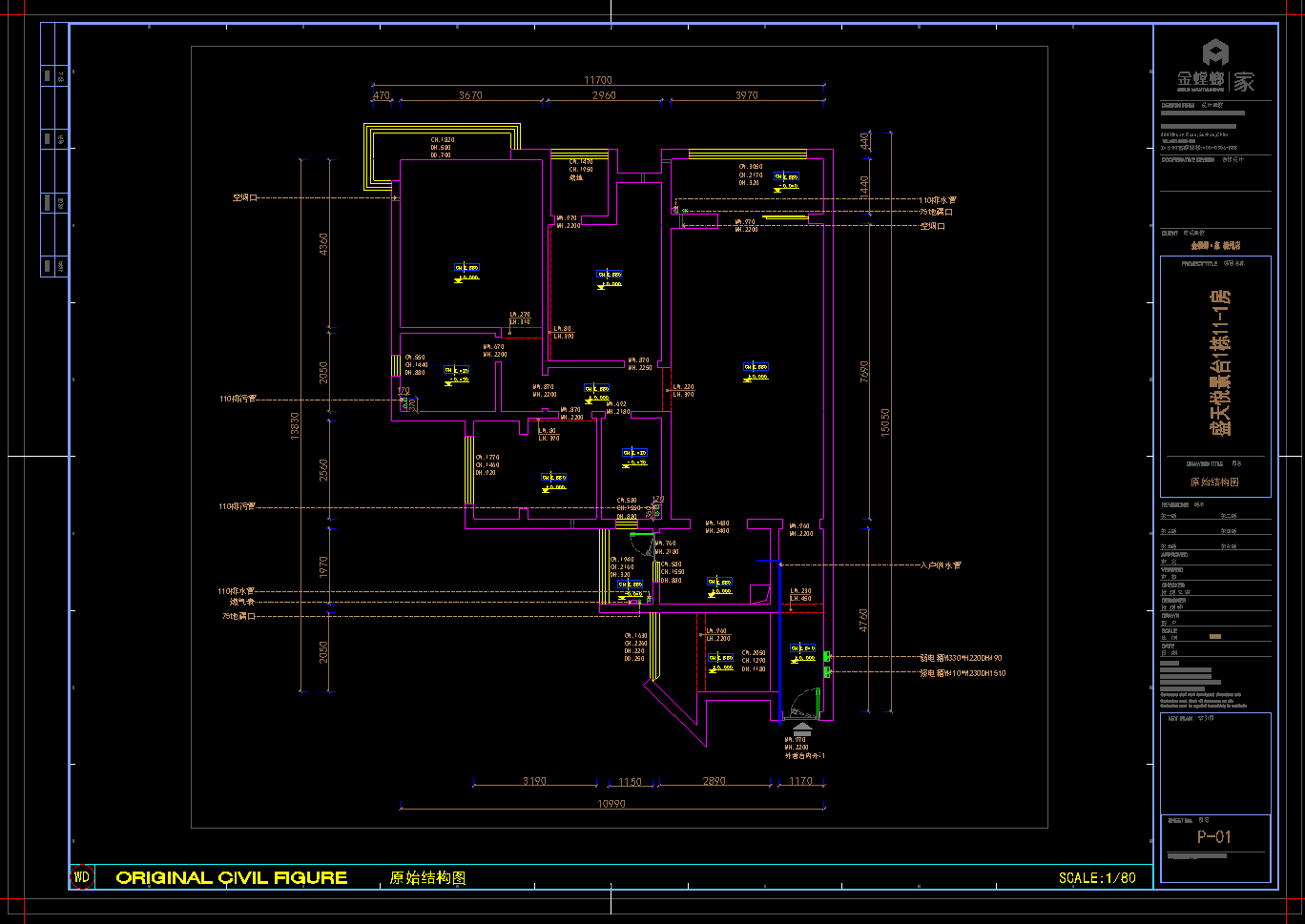Click the 燃气表 annotation label
This screenshot has width=1305, height=924.
pos(241,602)
